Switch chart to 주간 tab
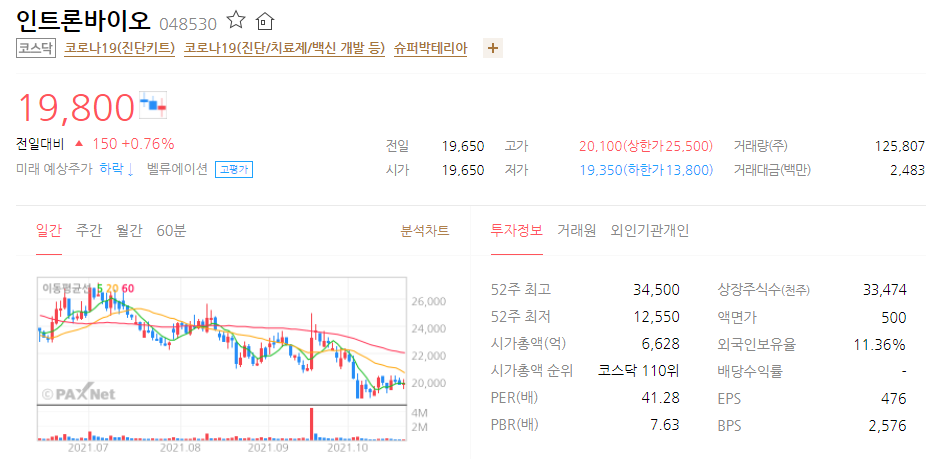 pyautogui.click(x=89, y=230)
